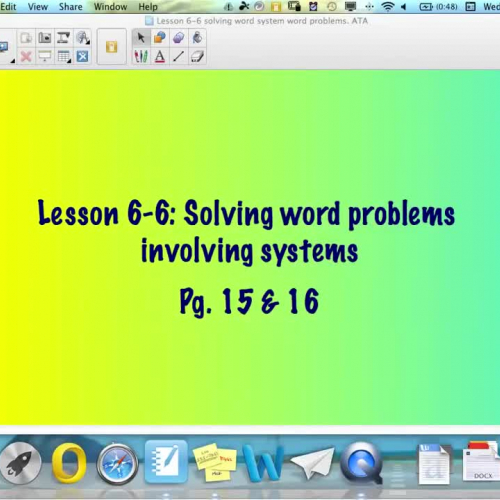Open the Edit menu
500x500 pixels.
pos(8,7)
